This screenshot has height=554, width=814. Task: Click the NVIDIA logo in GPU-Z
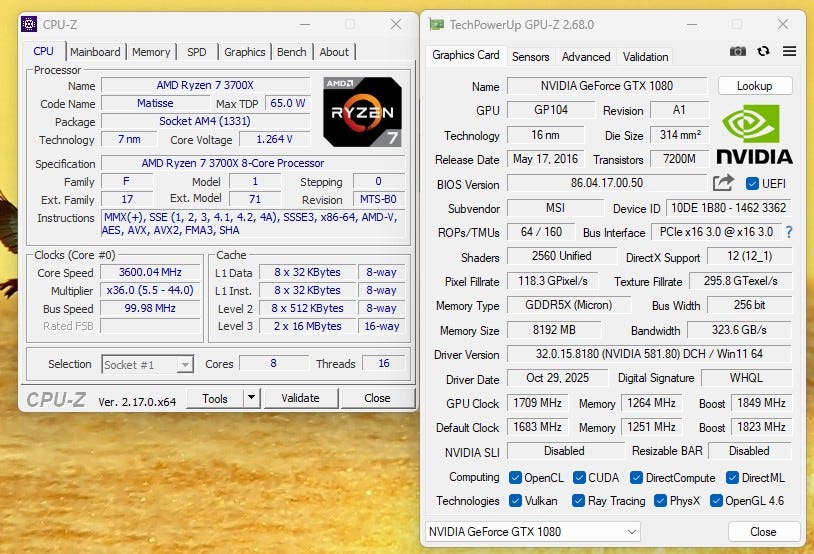[754, 133]
